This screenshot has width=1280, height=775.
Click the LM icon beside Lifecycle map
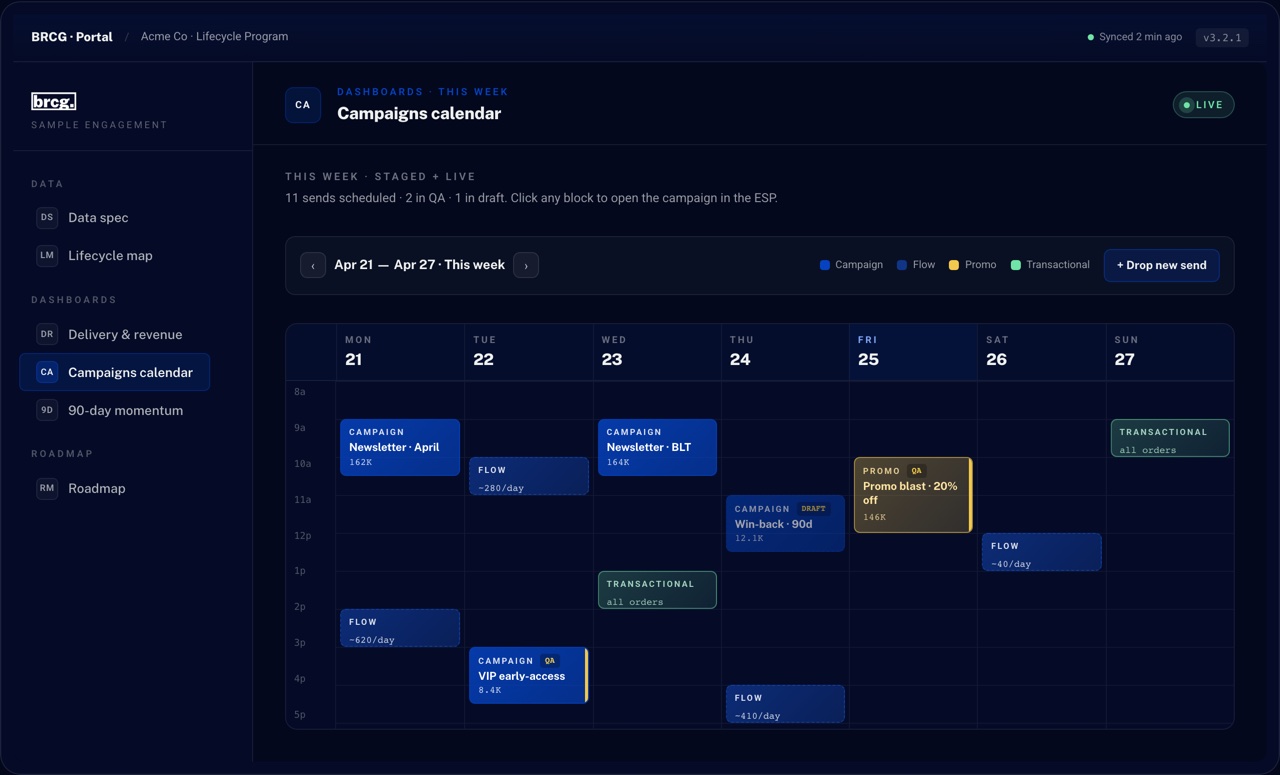pos(47,255)
